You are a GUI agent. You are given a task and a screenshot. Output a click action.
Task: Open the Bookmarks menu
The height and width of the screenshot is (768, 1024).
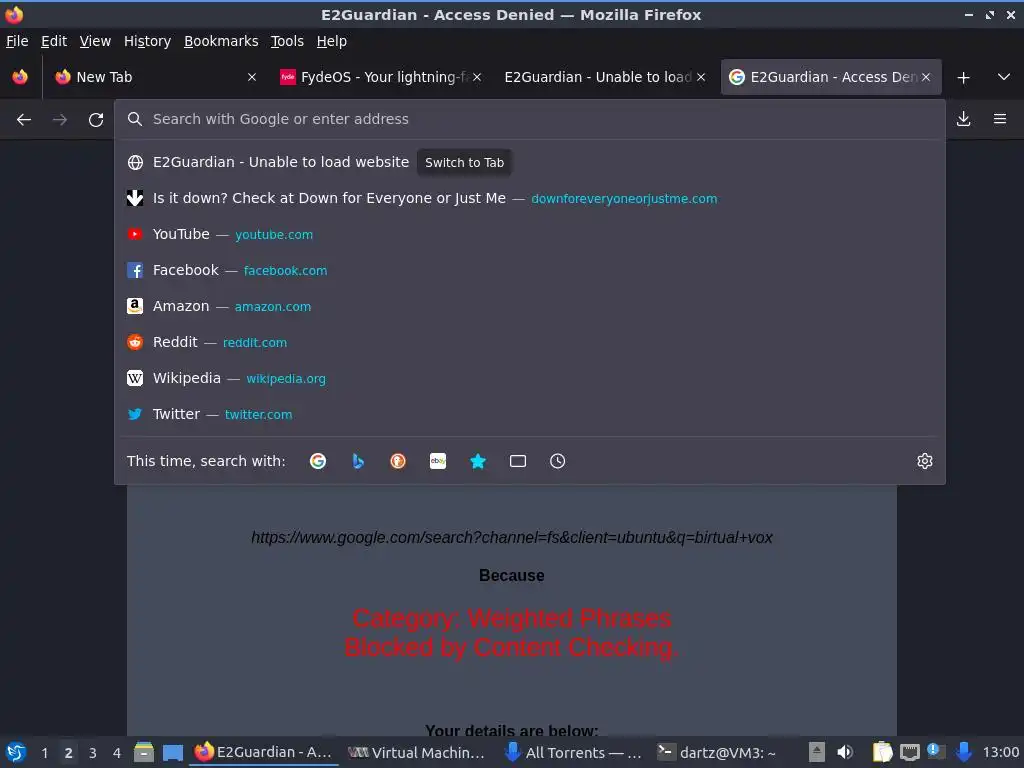(x=221, y=41)
